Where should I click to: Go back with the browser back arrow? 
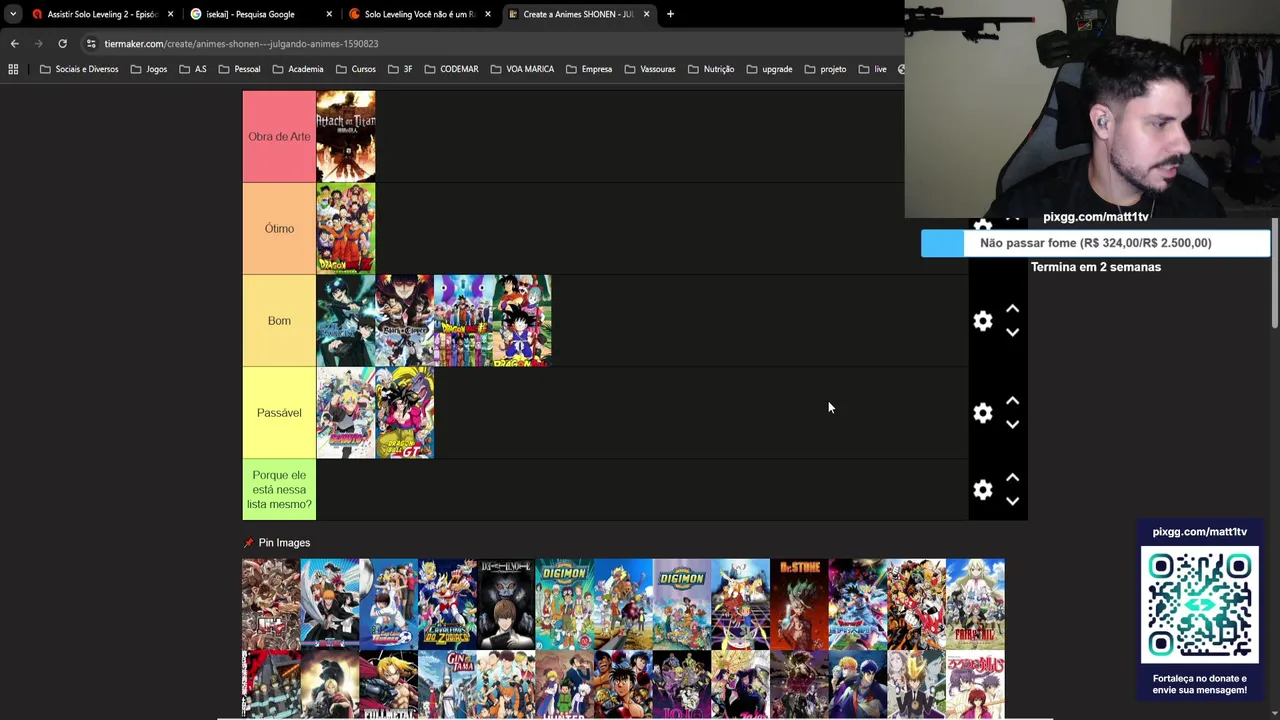click(x=14, y=43)
